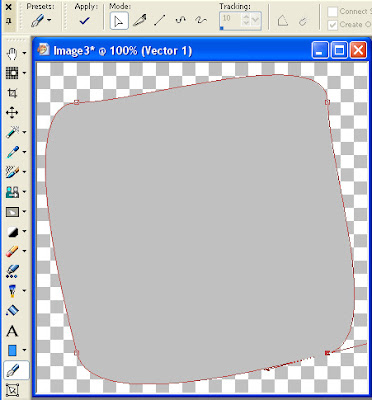Screen dimensions: 372x400
Task: Close the Image3 window
Action: point(358,50)
